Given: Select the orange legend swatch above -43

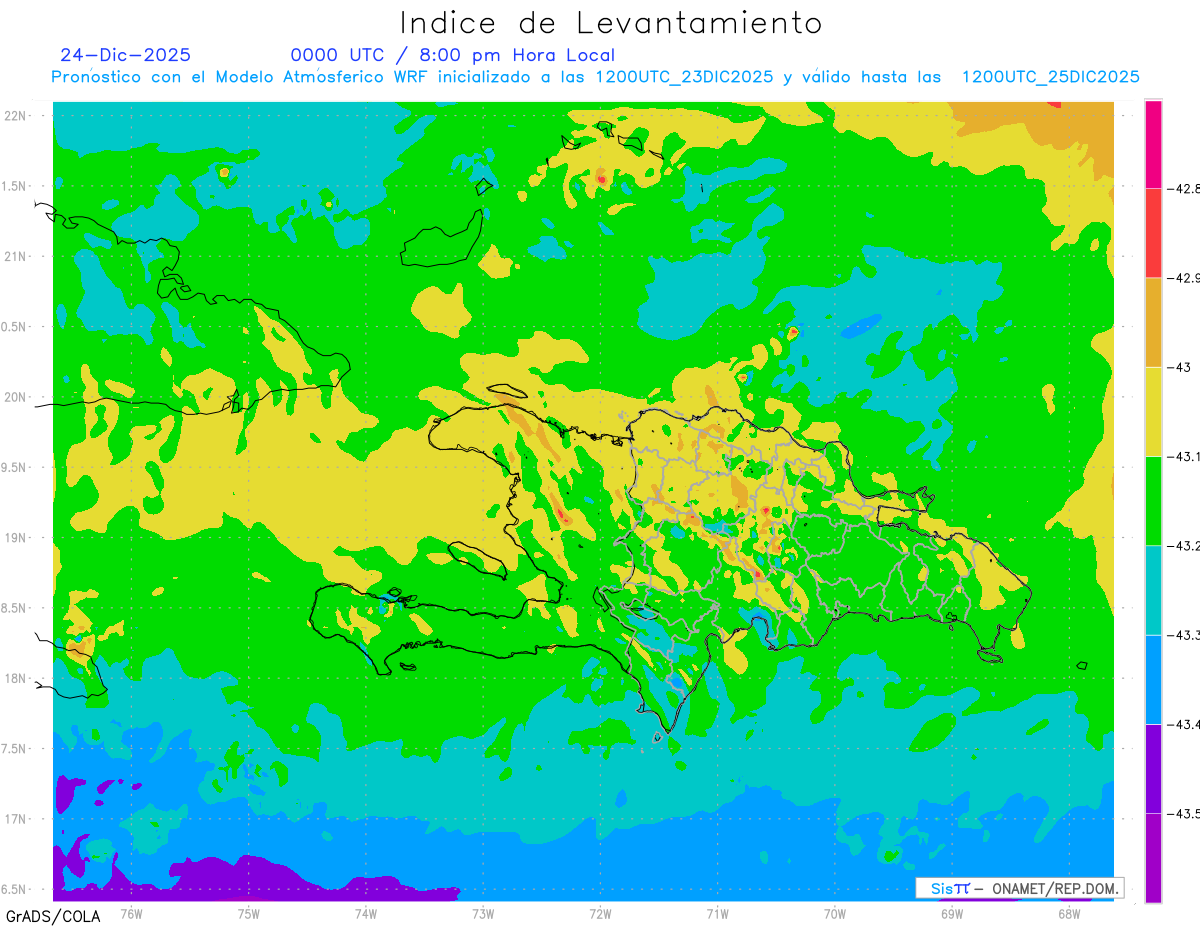Looking at the screenshot, I should point(1153,322).
